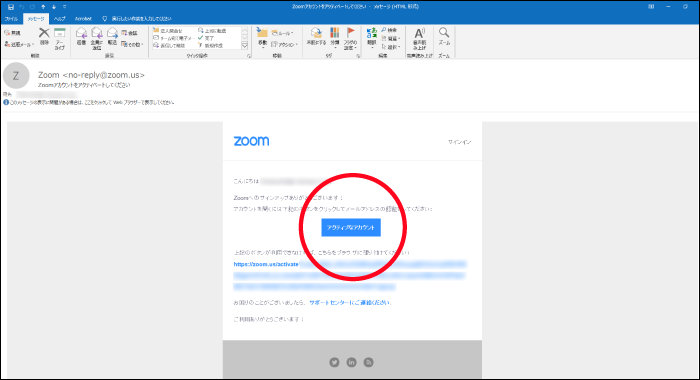Click the Tell Me search box with lightbulb
This screenshot has height=380, width=700.
click(137, 19)
